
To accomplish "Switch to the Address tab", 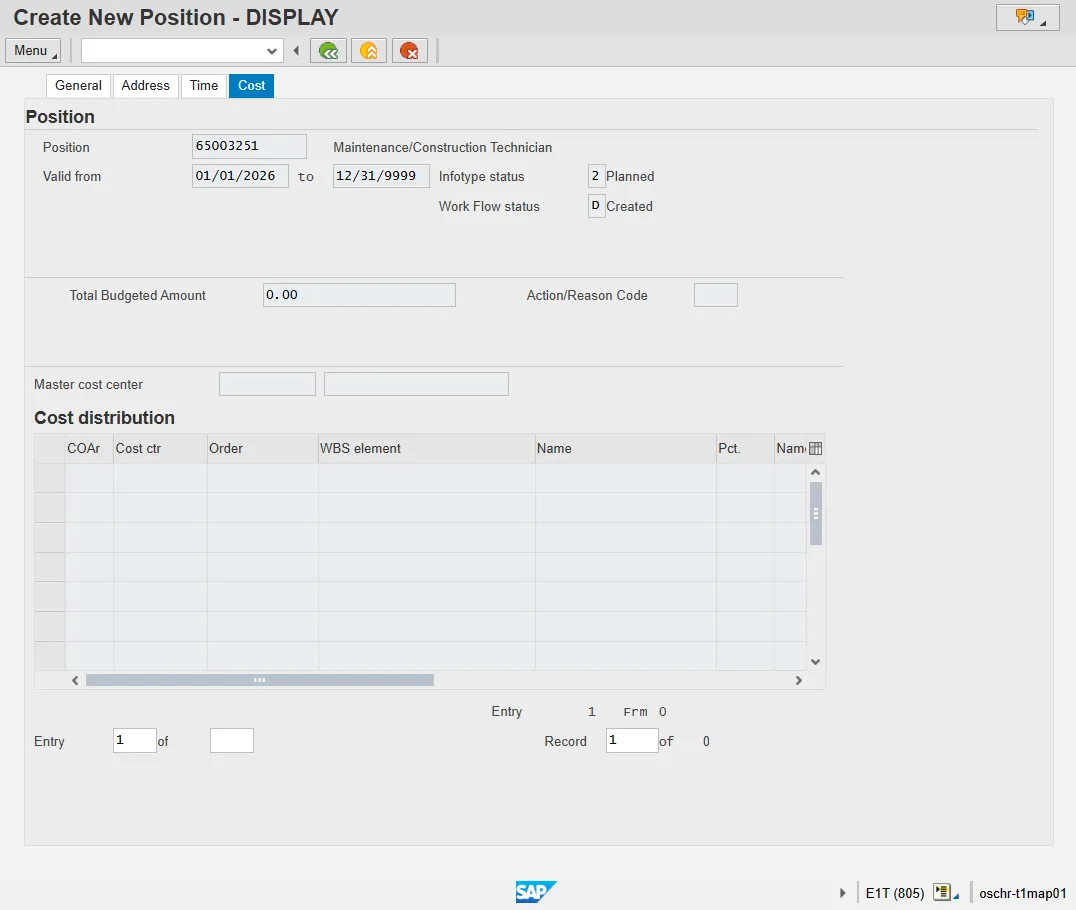I will 145,86.
